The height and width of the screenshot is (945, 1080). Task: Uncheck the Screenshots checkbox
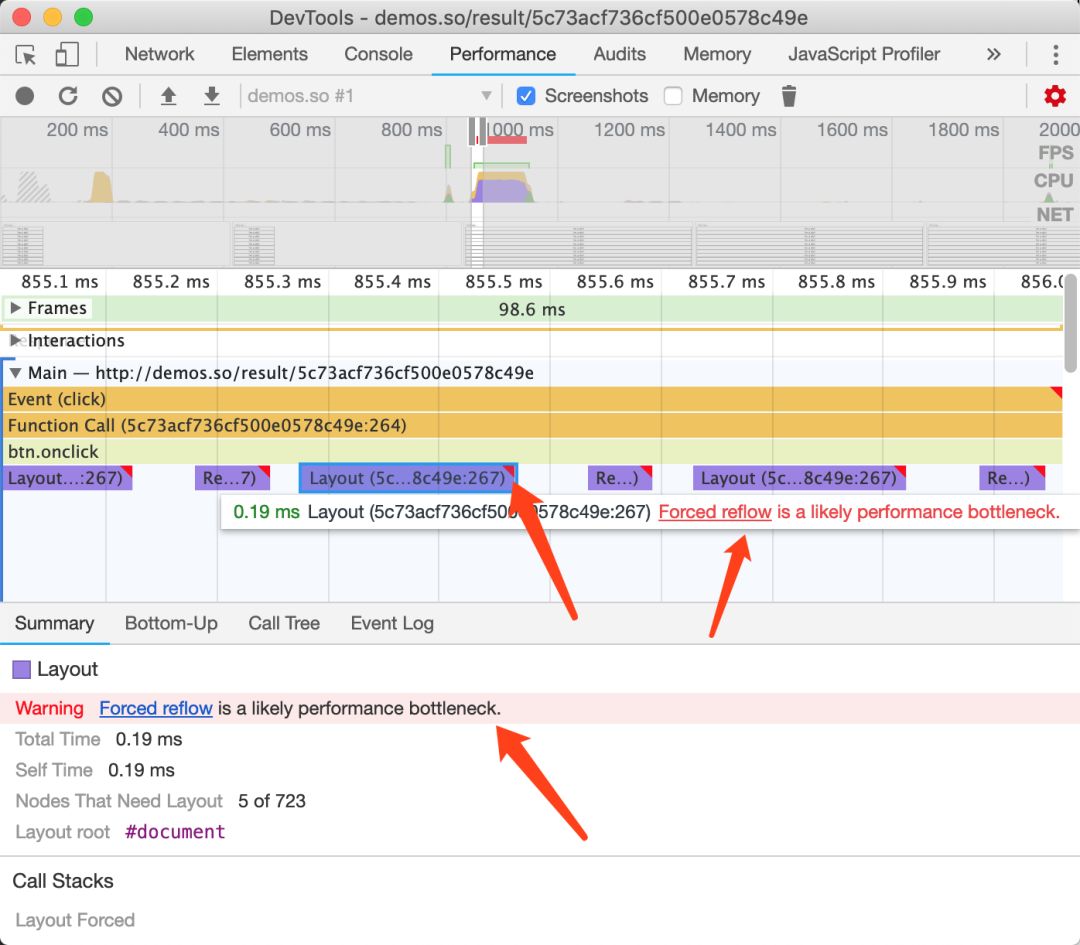point(526,96)
